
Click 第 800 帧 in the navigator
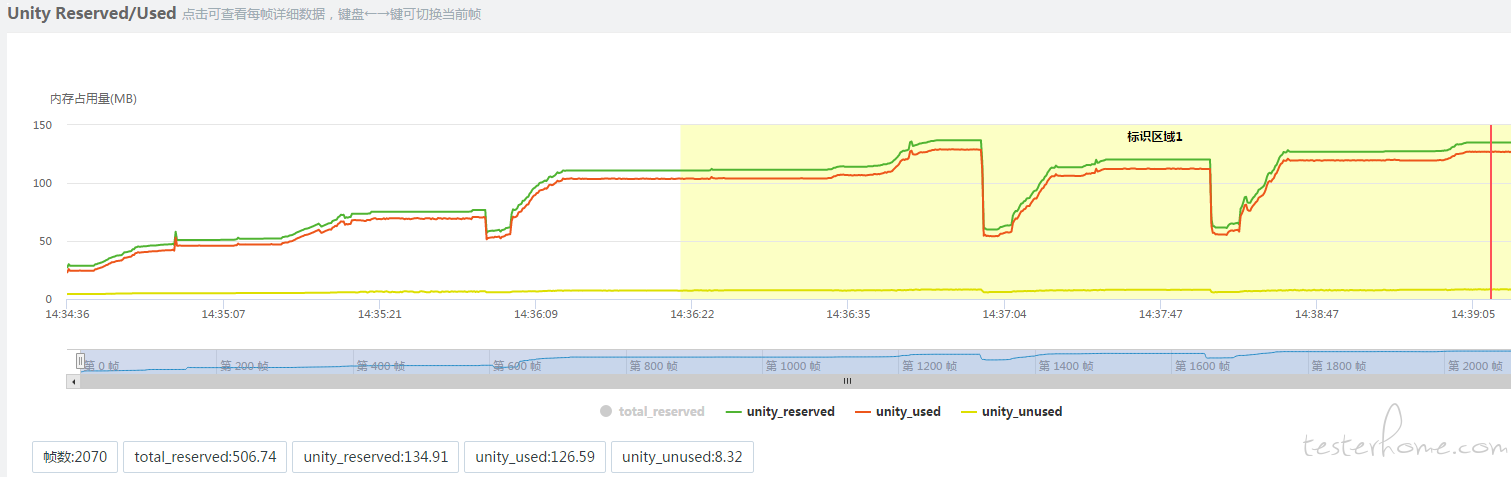click(x=654, y=366)
